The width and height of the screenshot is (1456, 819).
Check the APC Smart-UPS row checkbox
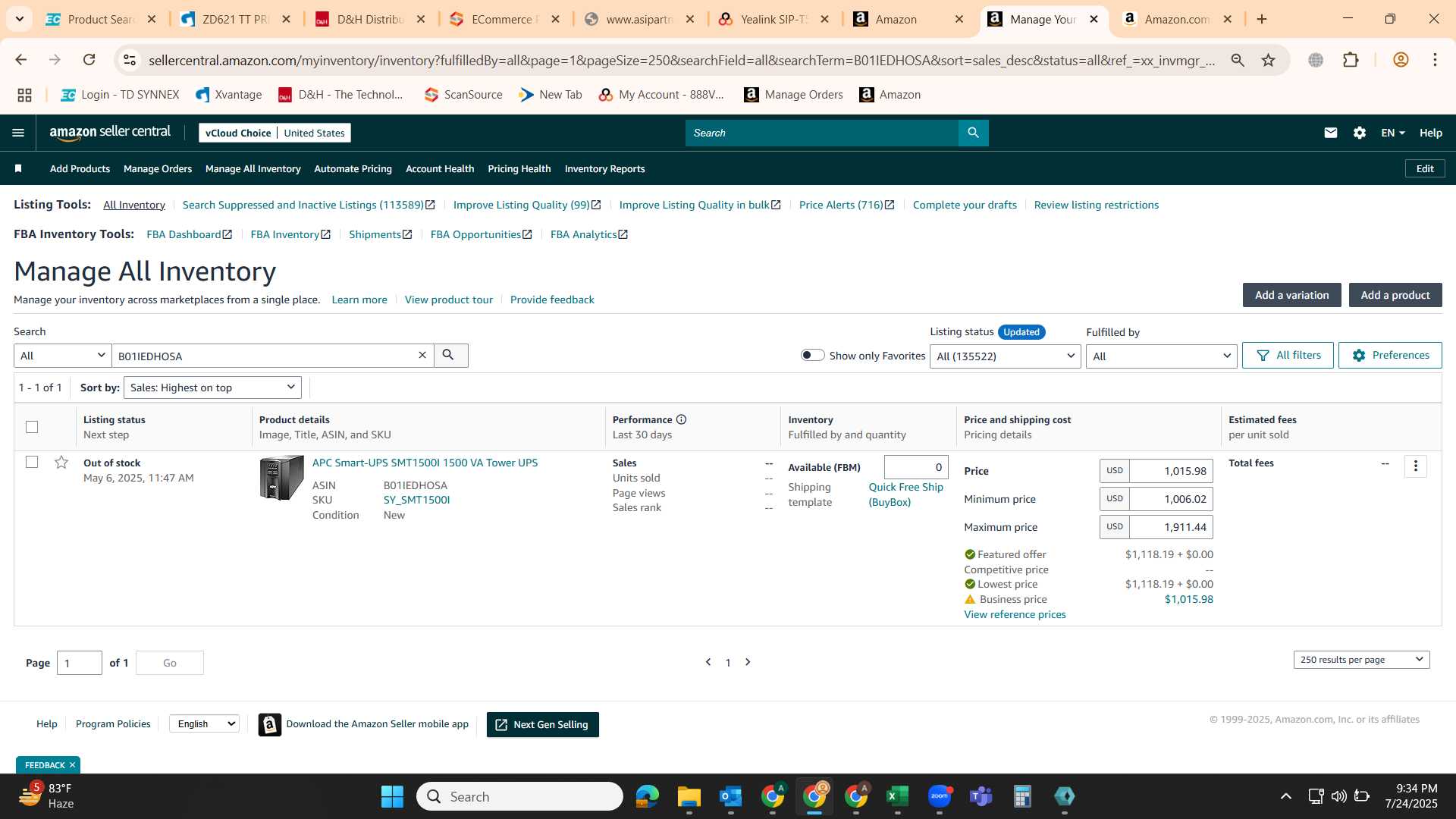pyautogui.click(x=32, y=462)
